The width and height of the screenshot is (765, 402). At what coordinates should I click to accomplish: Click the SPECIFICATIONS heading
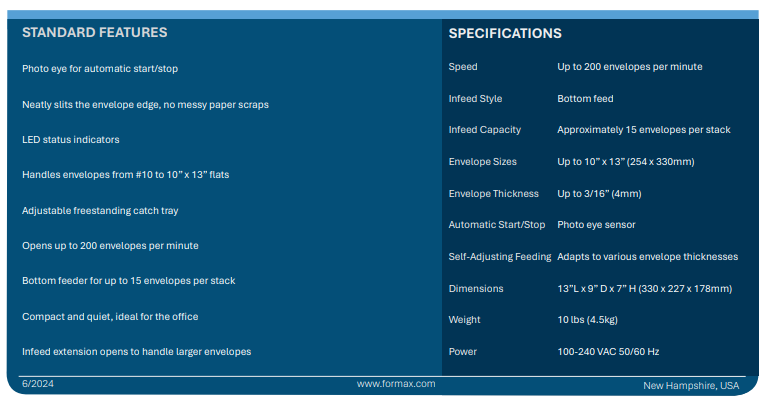(x=505, y=33)
